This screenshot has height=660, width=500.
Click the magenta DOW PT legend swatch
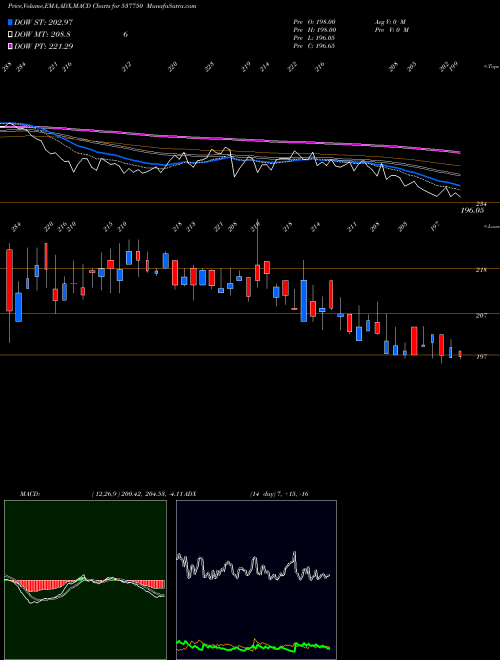click(11, 46)
